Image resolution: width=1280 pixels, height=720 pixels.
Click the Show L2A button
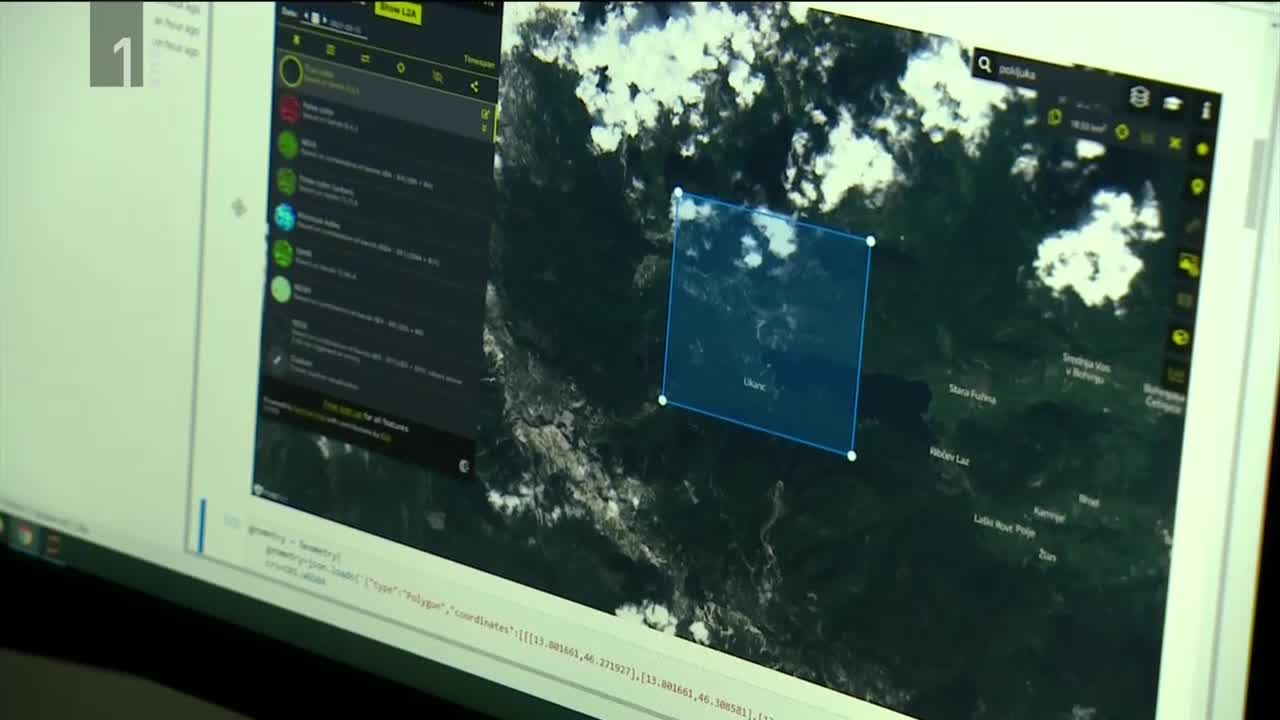click(397, 11)
